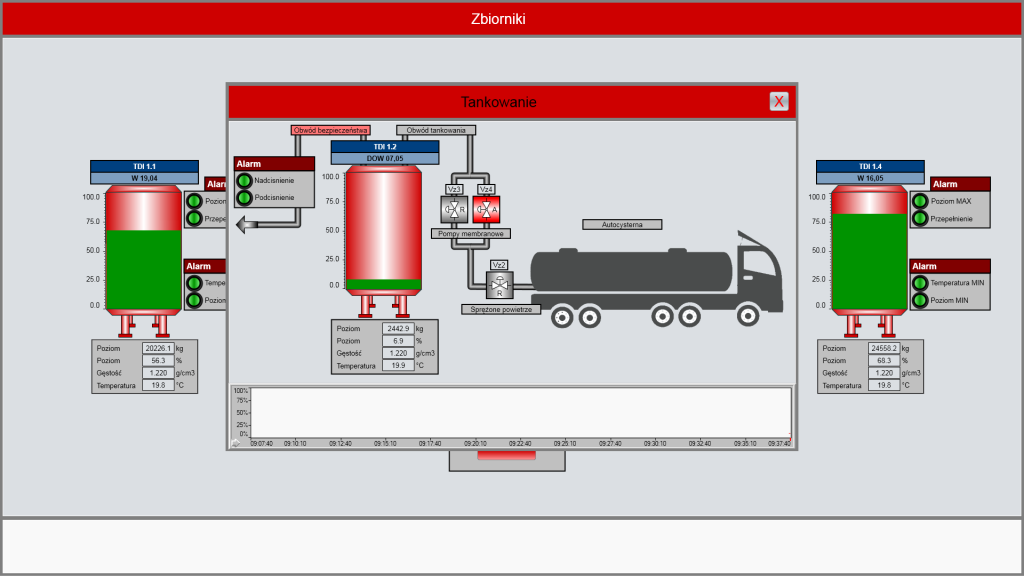Click TDI 1.4 Temperatura MIN alarm lamp
The image size is (1024, 578).
920,283
